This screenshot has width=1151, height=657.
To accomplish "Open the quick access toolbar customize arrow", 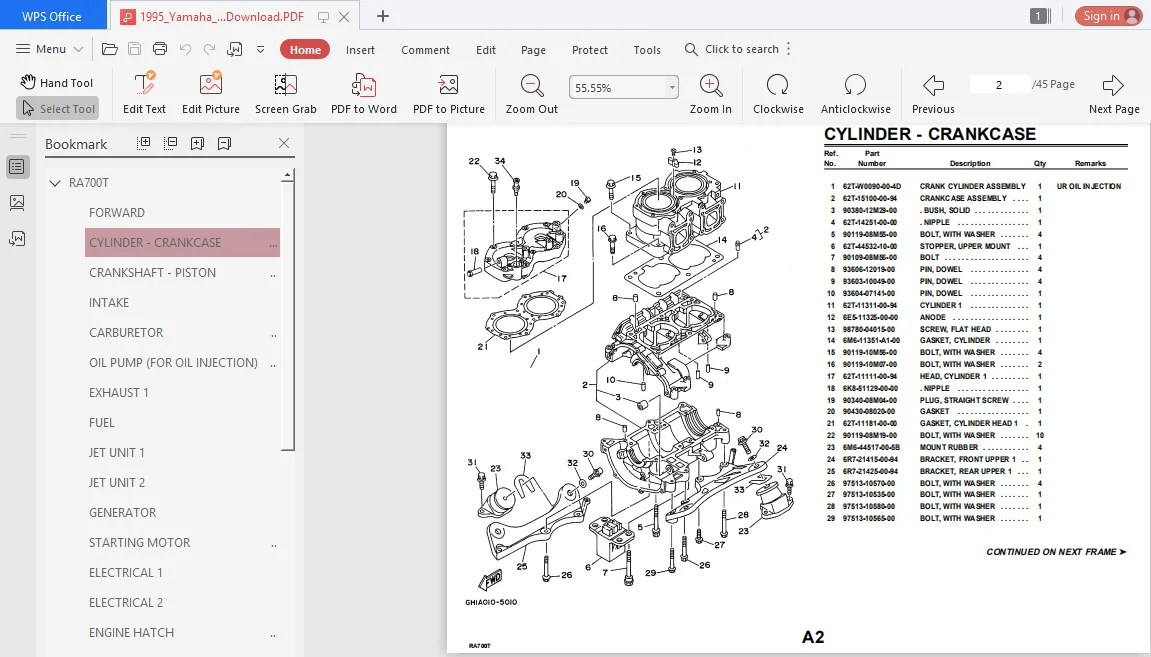I will tap(261, 50).
